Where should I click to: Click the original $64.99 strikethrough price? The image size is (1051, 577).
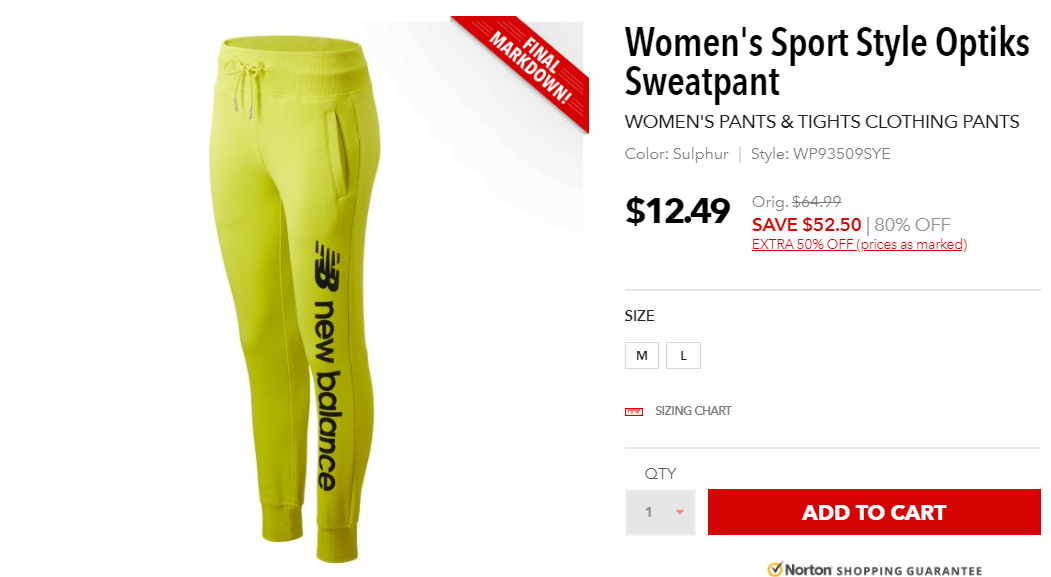coord(816,202)
